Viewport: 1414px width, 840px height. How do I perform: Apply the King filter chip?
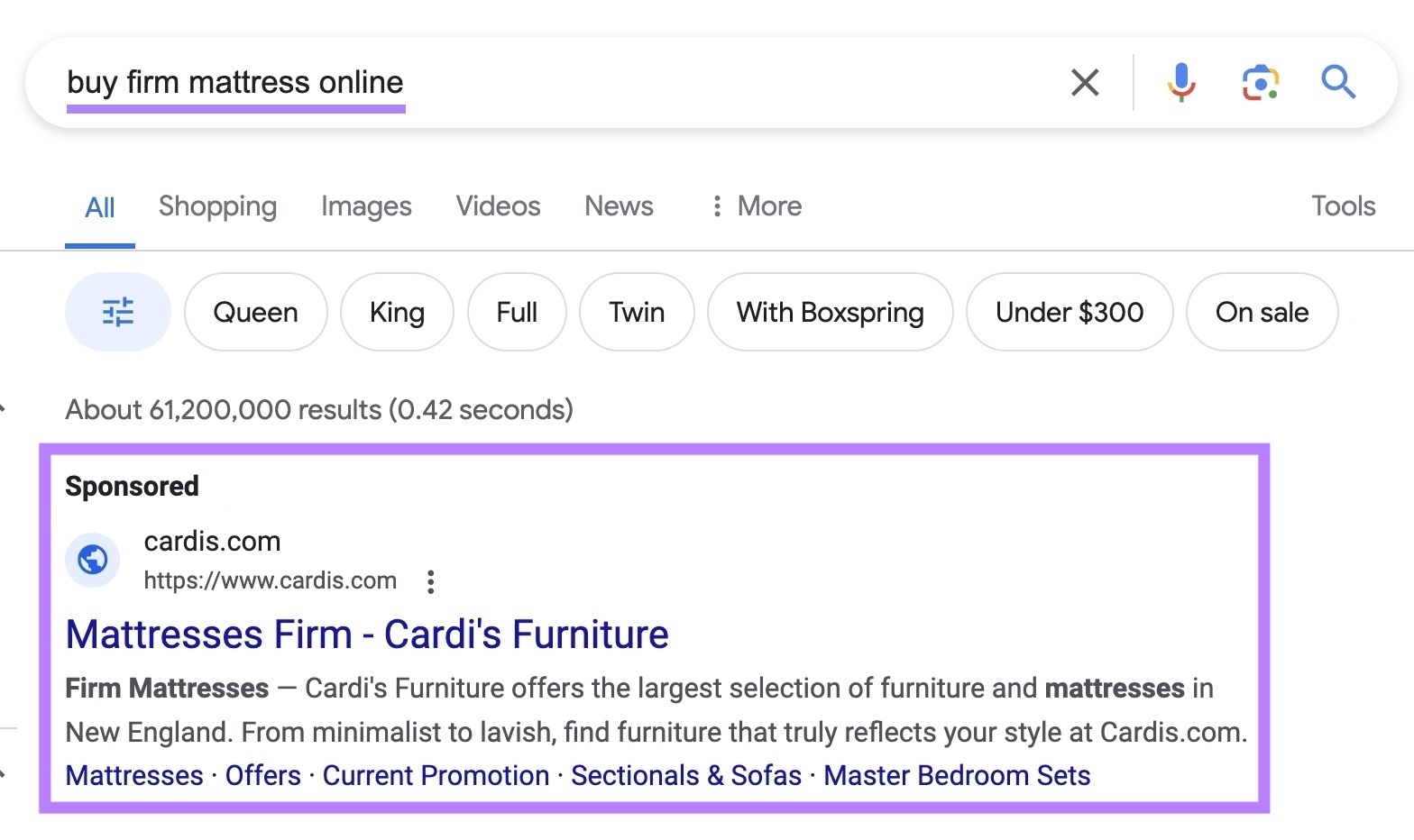click(x=397, y=312)
